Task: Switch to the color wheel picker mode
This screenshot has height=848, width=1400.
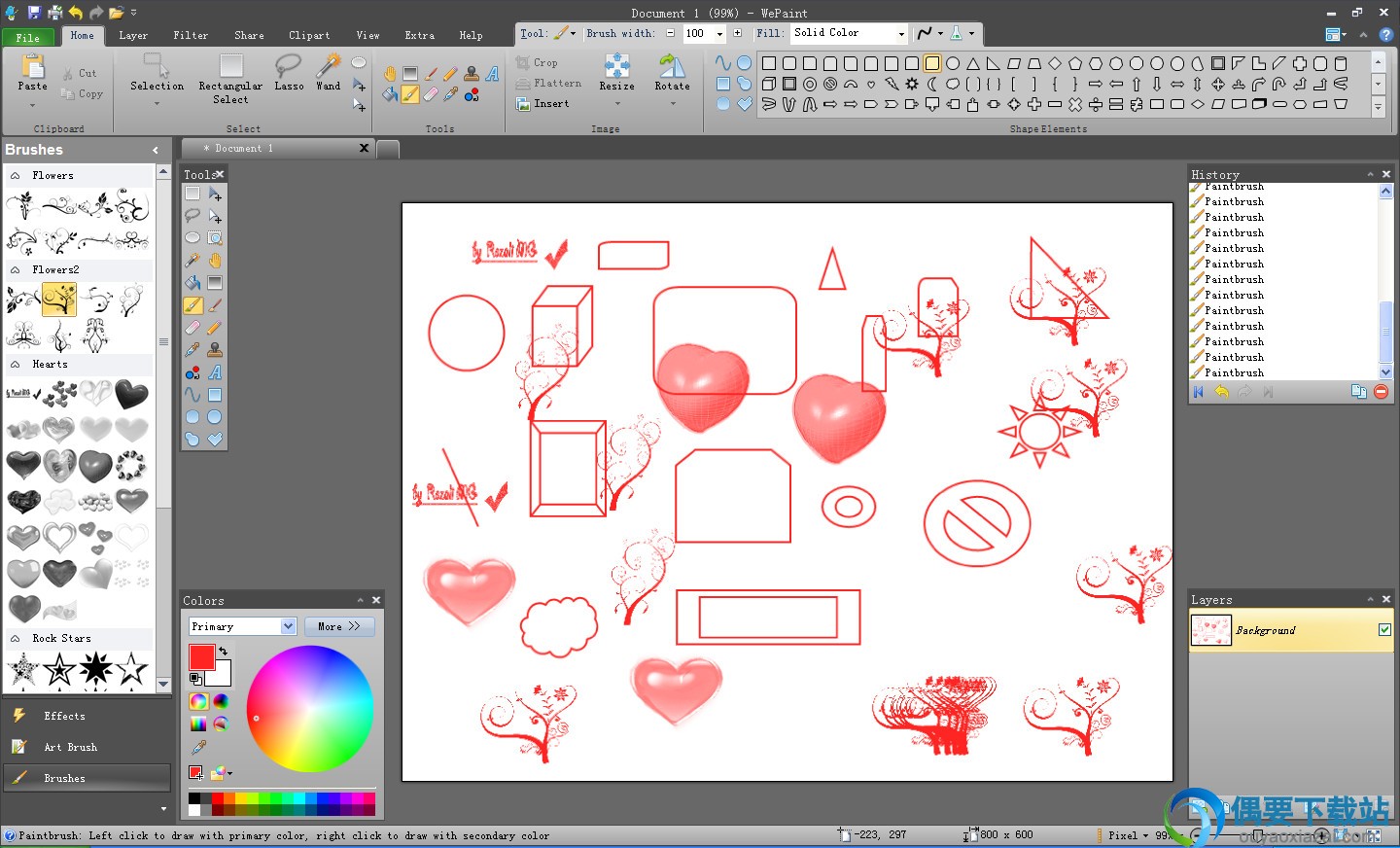Action: tap(198, 701)
